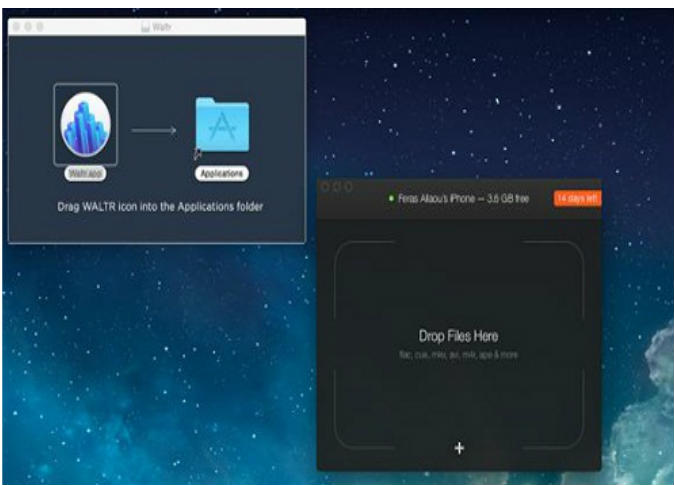The image size is (674, 485).
Task: Click the Waltr.app file name label
Action: (85, 173)
